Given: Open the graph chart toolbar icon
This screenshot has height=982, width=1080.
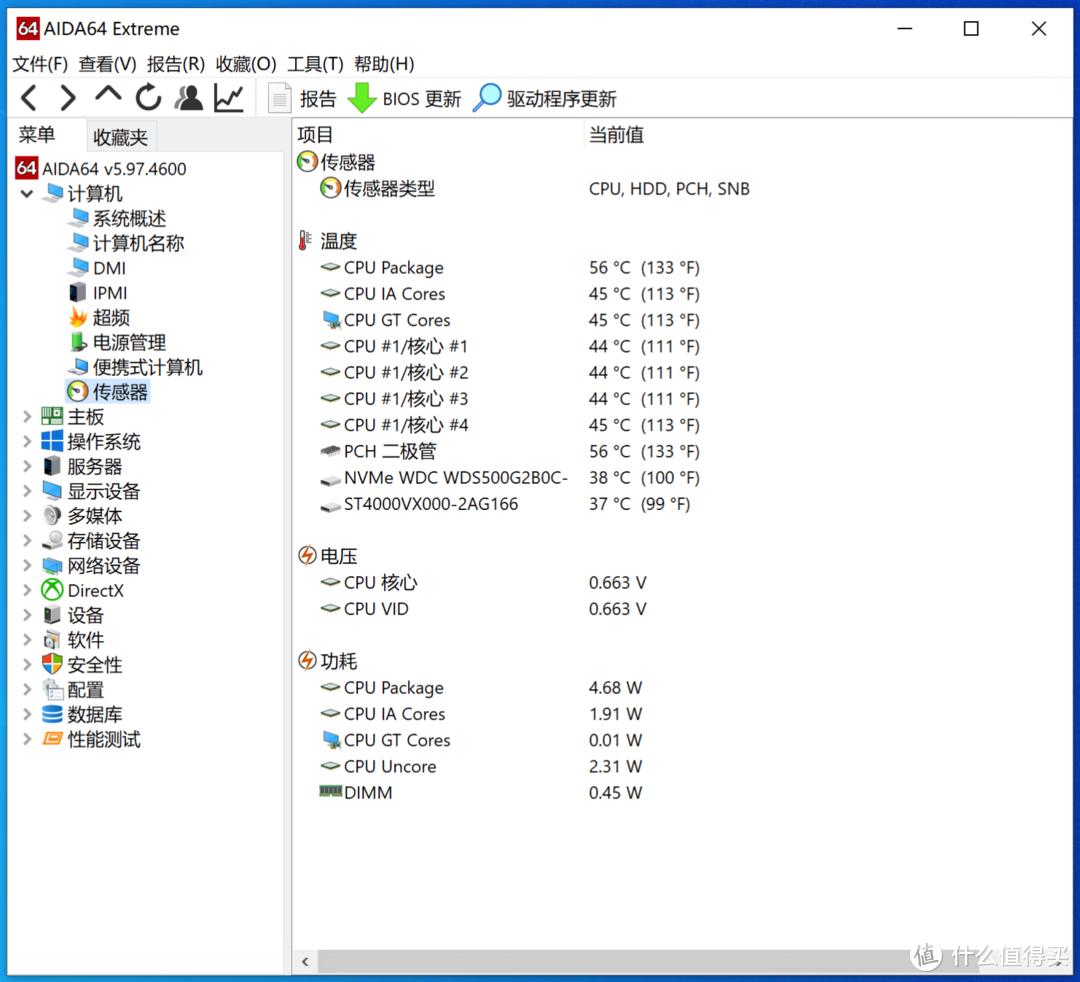Looking at the screenshot, I should (229, 98).
